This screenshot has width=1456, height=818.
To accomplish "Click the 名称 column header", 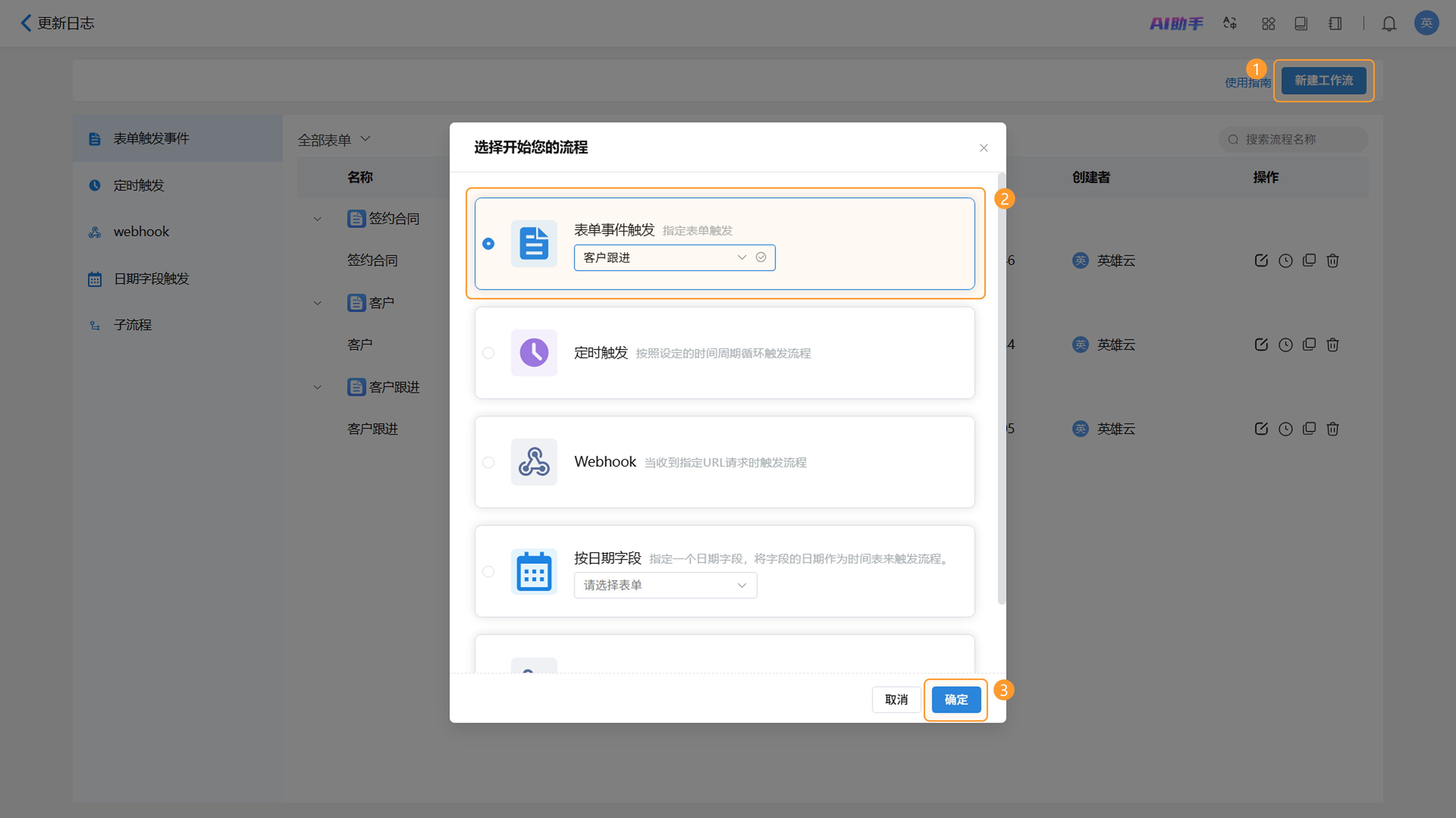I will point(360,177).
